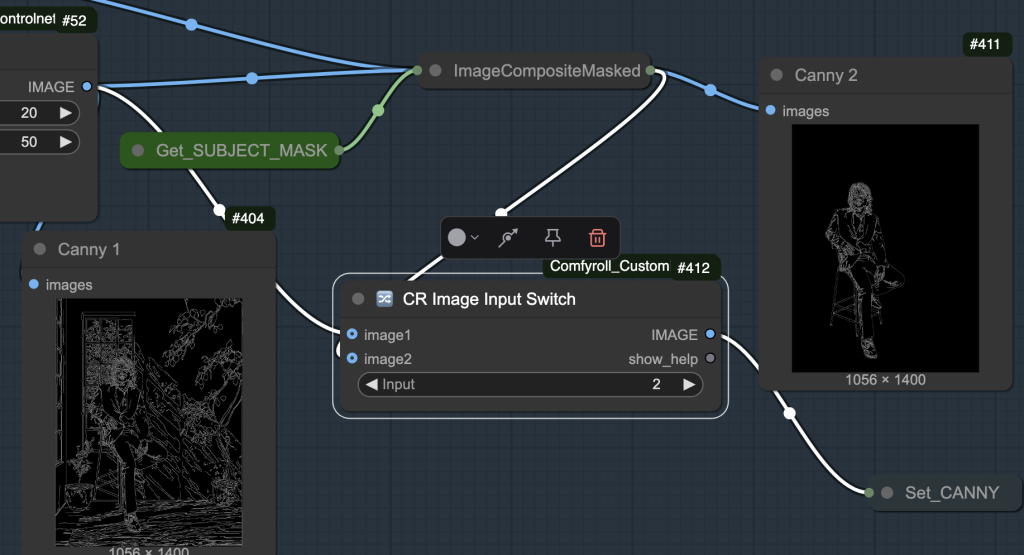Click the Canny 1 title text
This screenshot has height=555, width=1024.
point(89,249)
